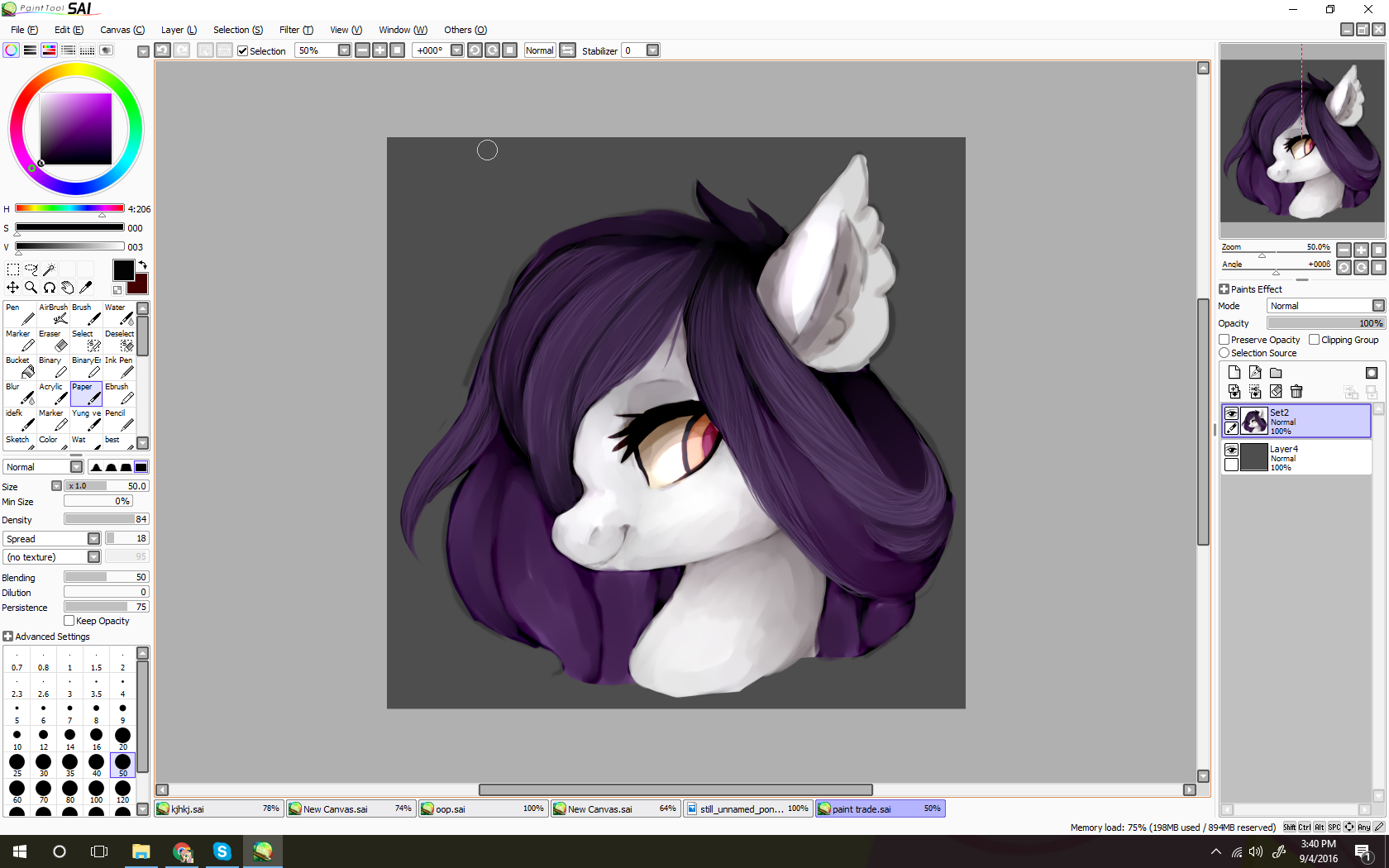Select the Acrylic brush tool
The image size is (1389, 868).
pos(54,393)
